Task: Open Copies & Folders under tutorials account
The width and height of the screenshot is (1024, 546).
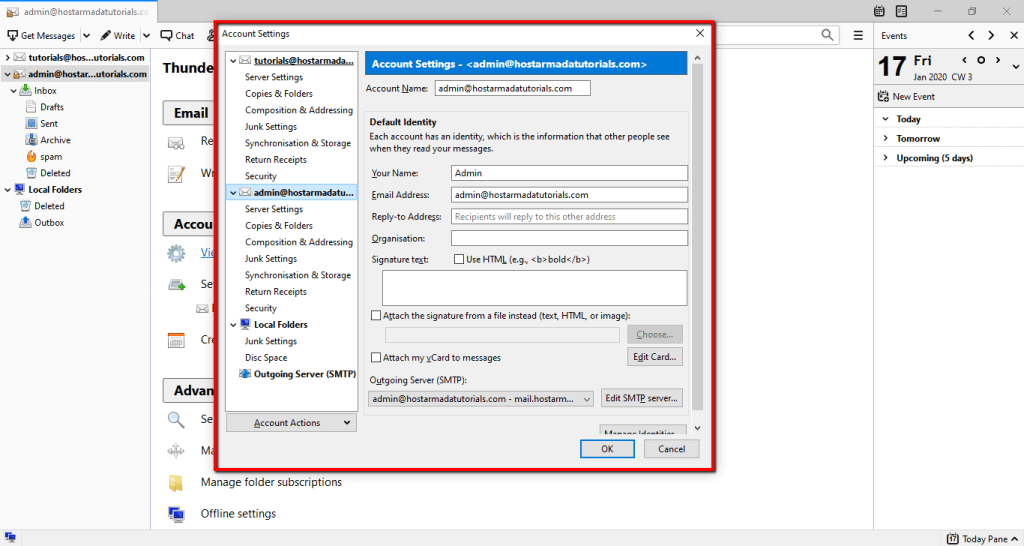Action: click(x=279, y=93)
